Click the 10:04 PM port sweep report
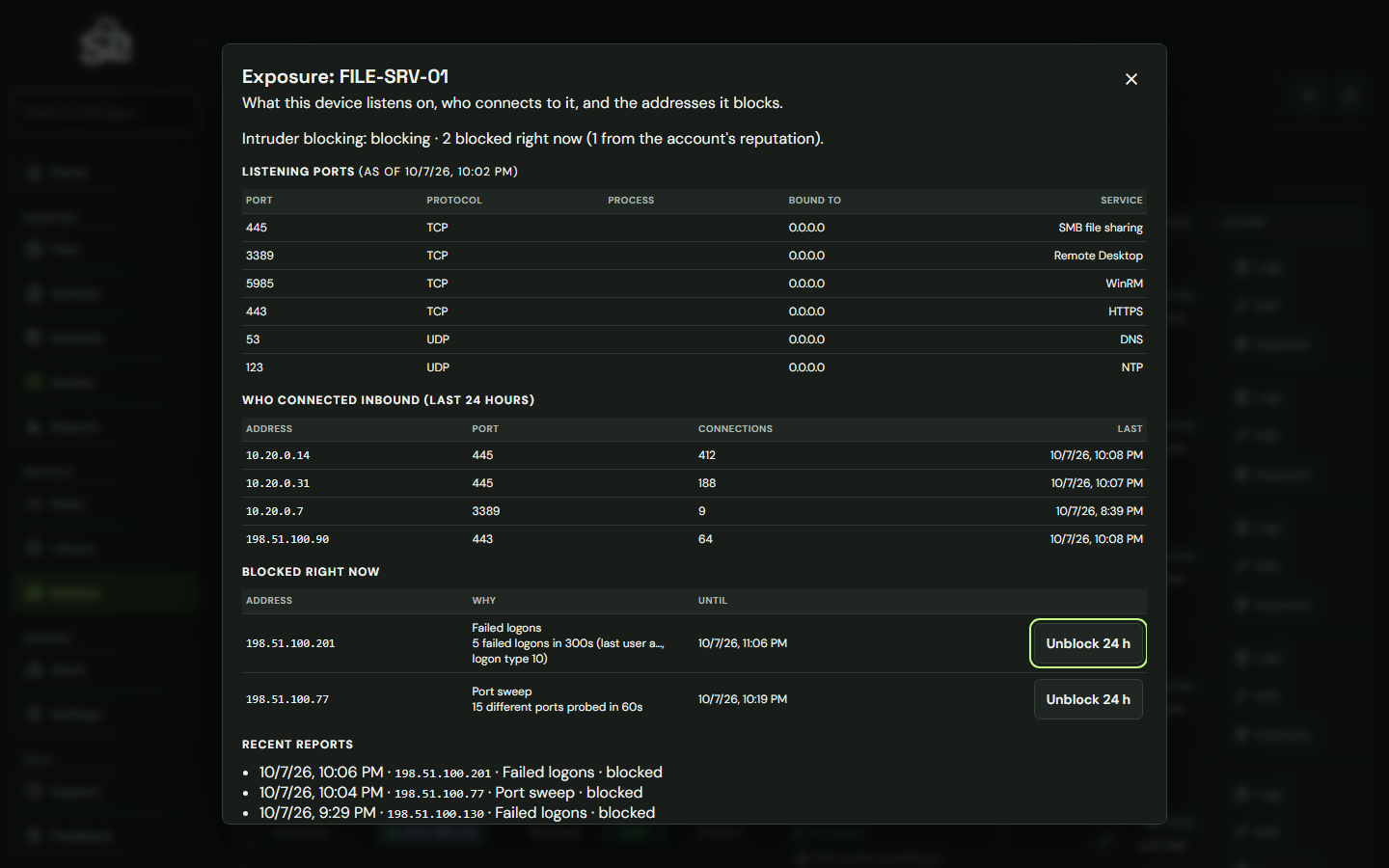This screenshot has width=1389, height=868. (x=450, y=793)
